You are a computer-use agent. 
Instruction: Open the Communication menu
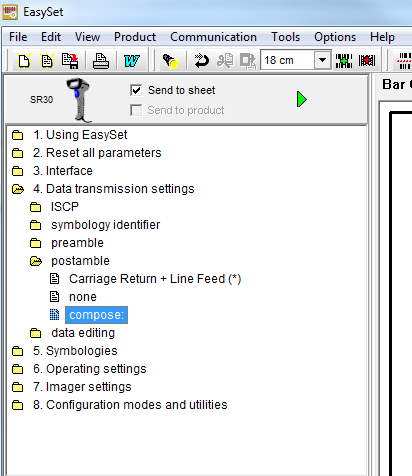(x=213, y=37)
